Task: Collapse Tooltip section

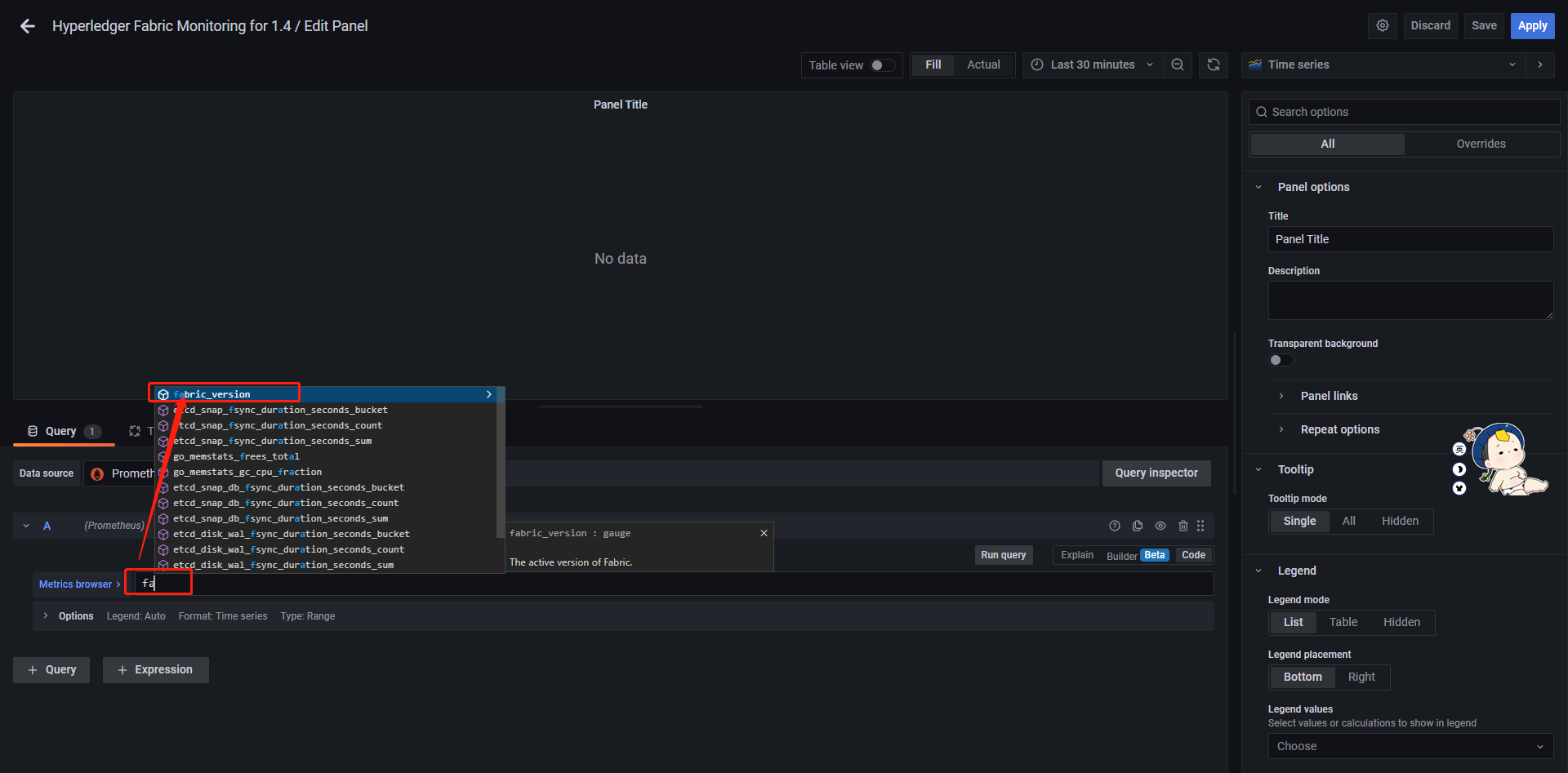Action: coord(1258,469)
